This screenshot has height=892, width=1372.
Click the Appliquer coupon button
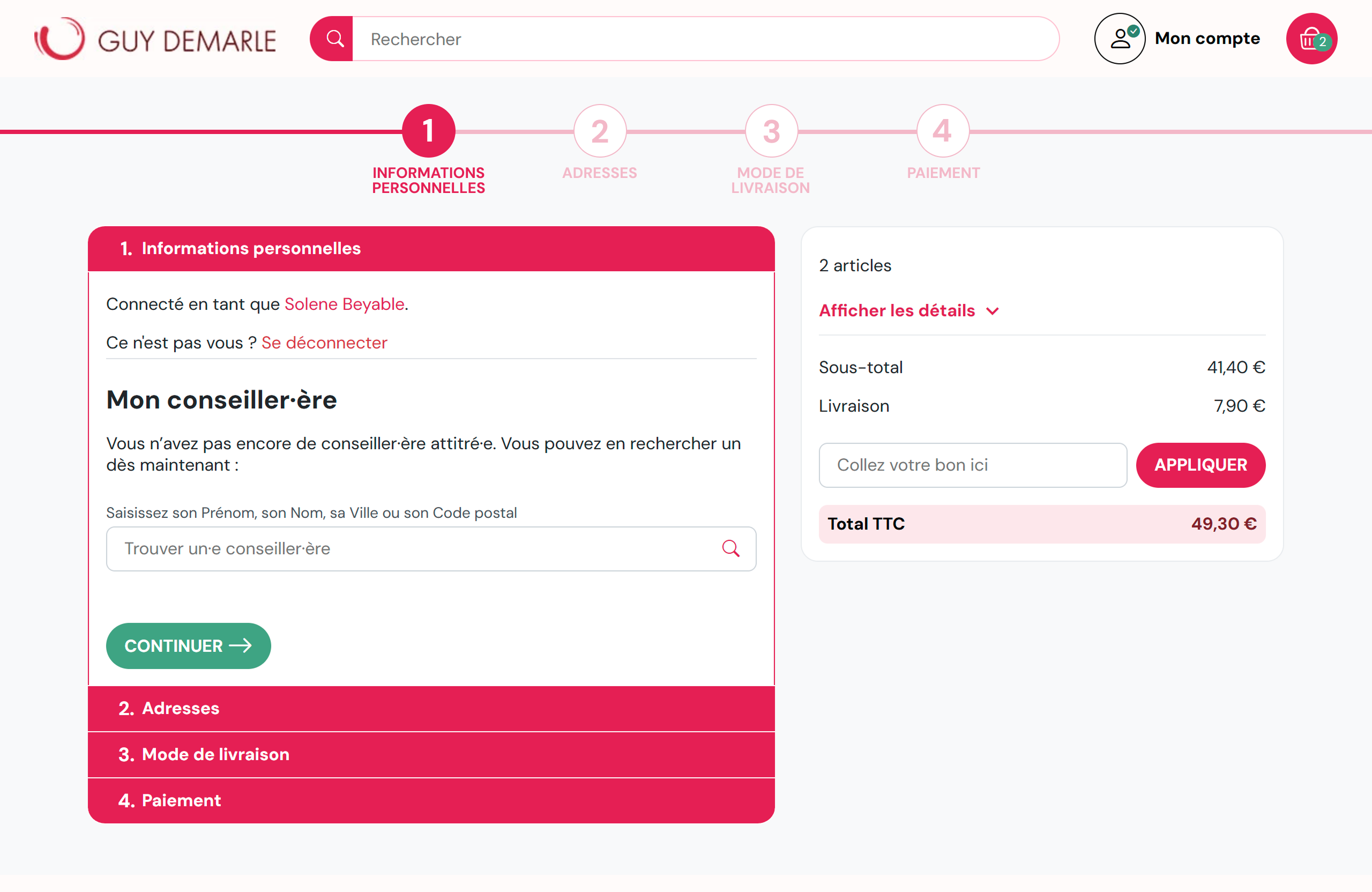tap(1200, 465)
